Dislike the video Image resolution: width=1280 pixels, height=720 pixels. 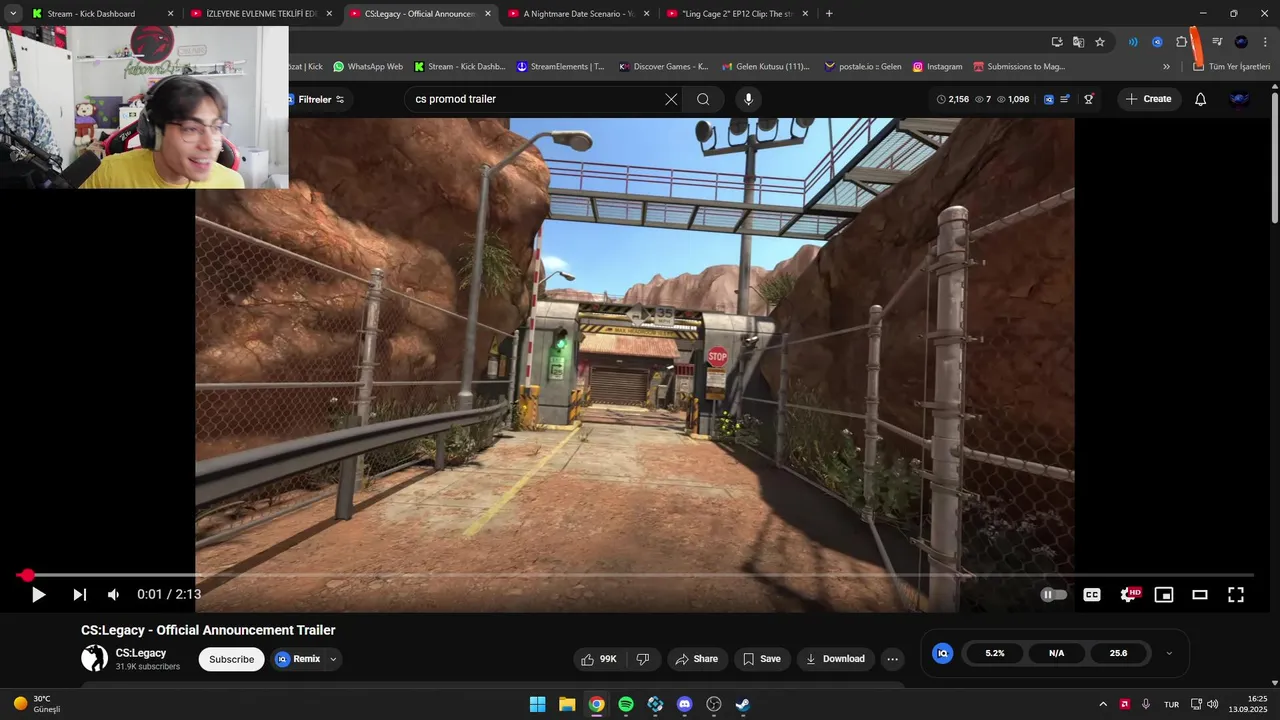643,659
